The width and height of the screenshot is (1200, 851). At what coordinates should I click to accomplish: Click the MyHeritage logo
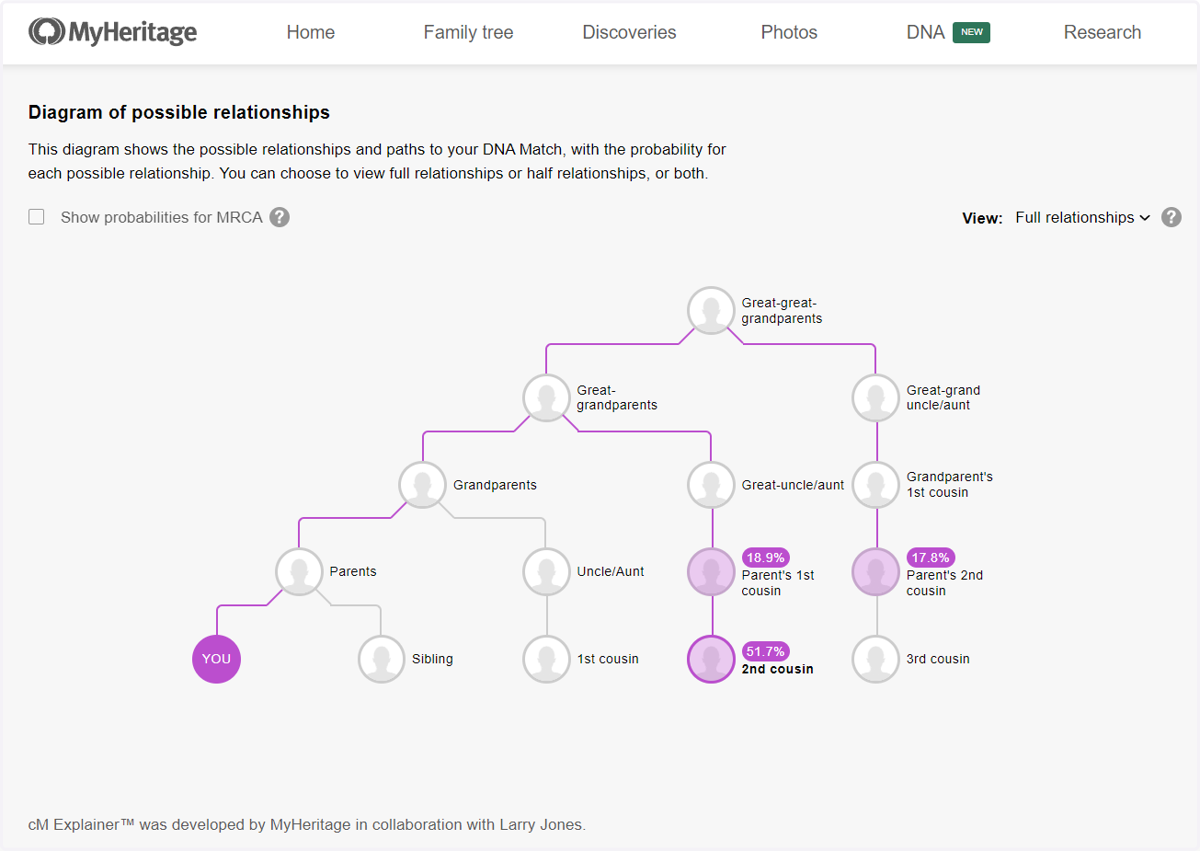(112, 32)
